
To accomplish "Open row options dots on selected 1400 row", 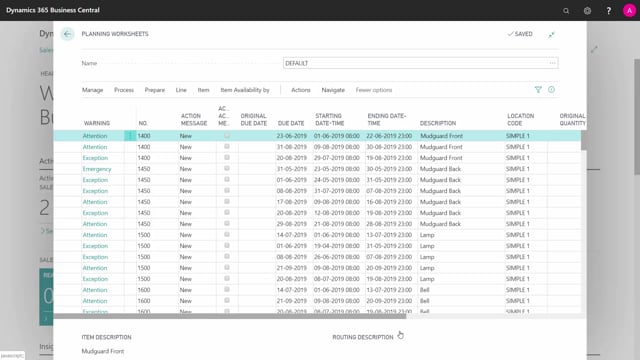I will (130, 136).
